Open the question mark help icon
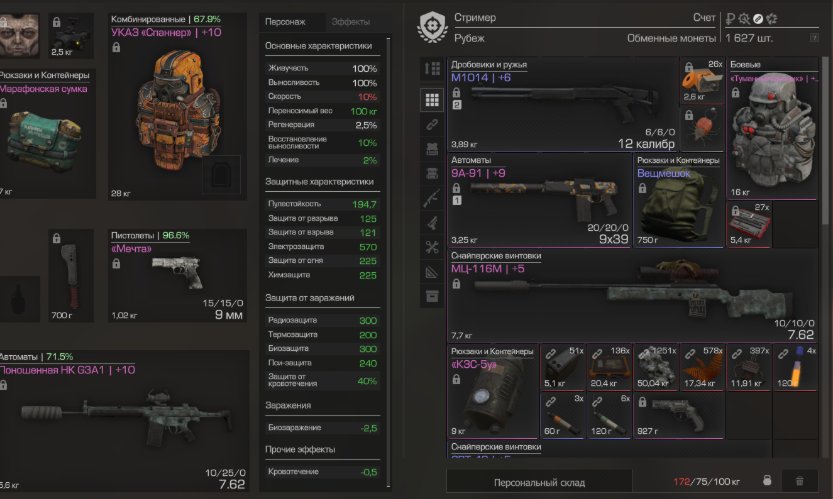 [814, 38]
